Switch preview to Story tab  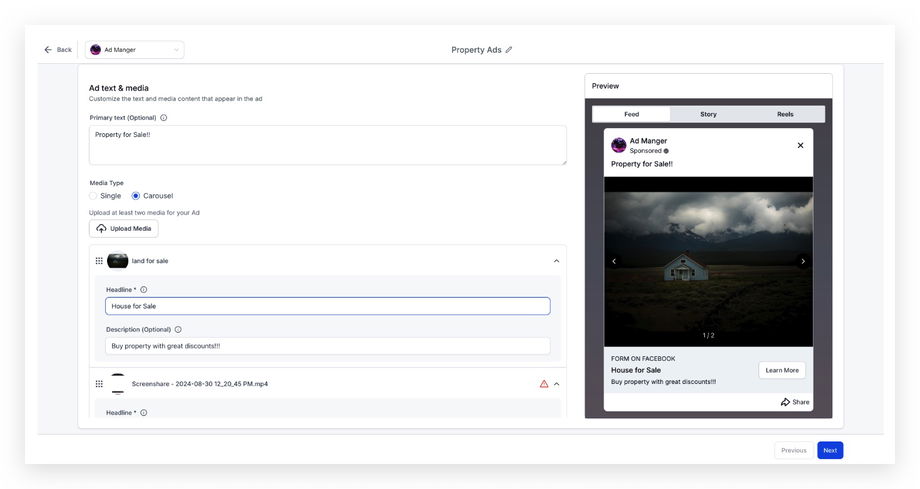708,114
